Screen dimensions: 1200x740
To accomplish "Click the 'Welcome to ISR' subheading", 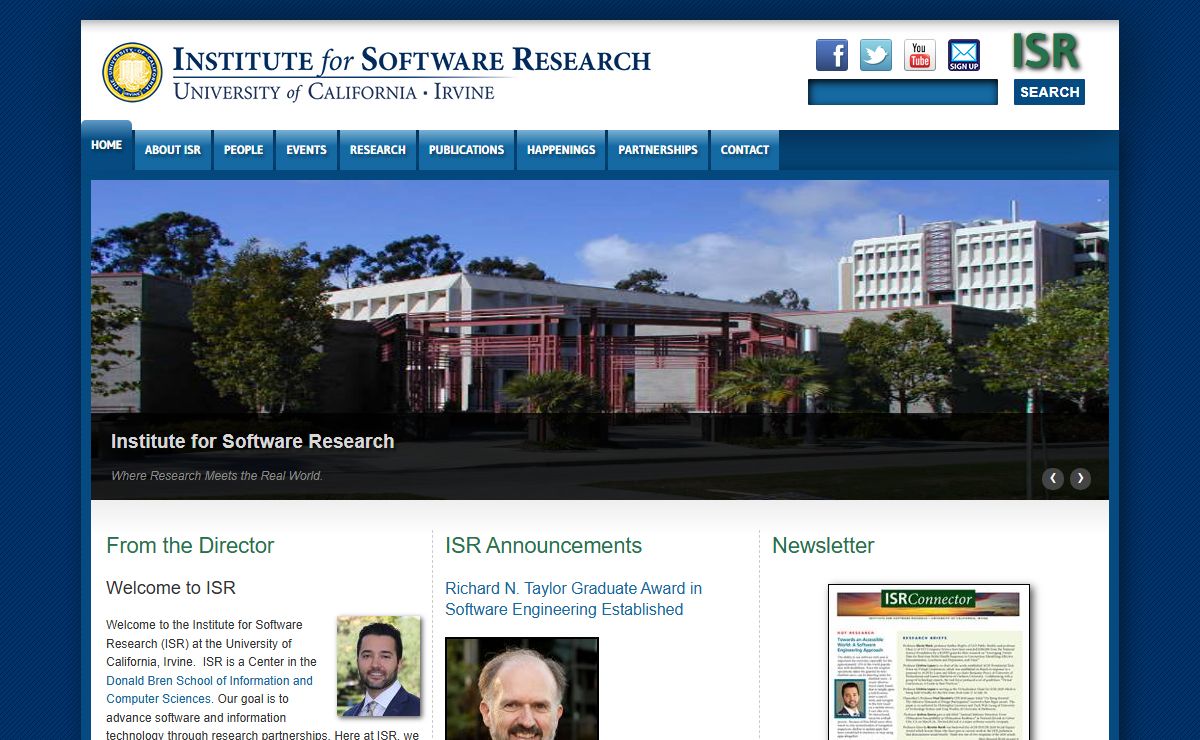I will 171,588.
